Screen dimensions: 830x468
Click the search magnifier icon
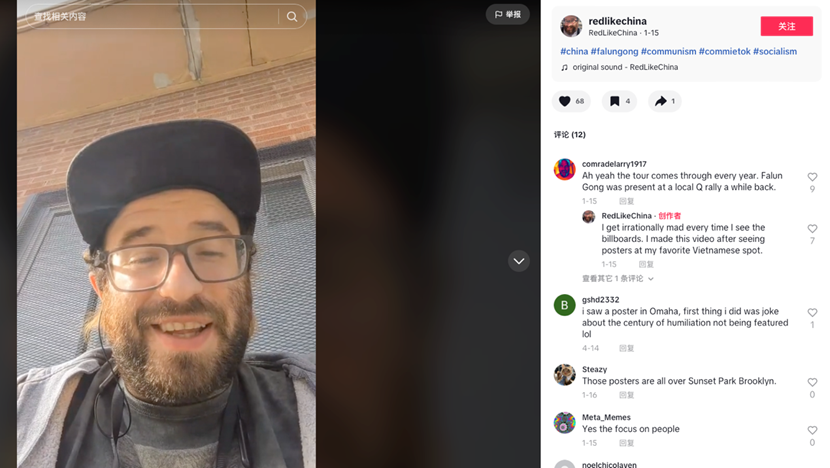click(x=292, y=16)
